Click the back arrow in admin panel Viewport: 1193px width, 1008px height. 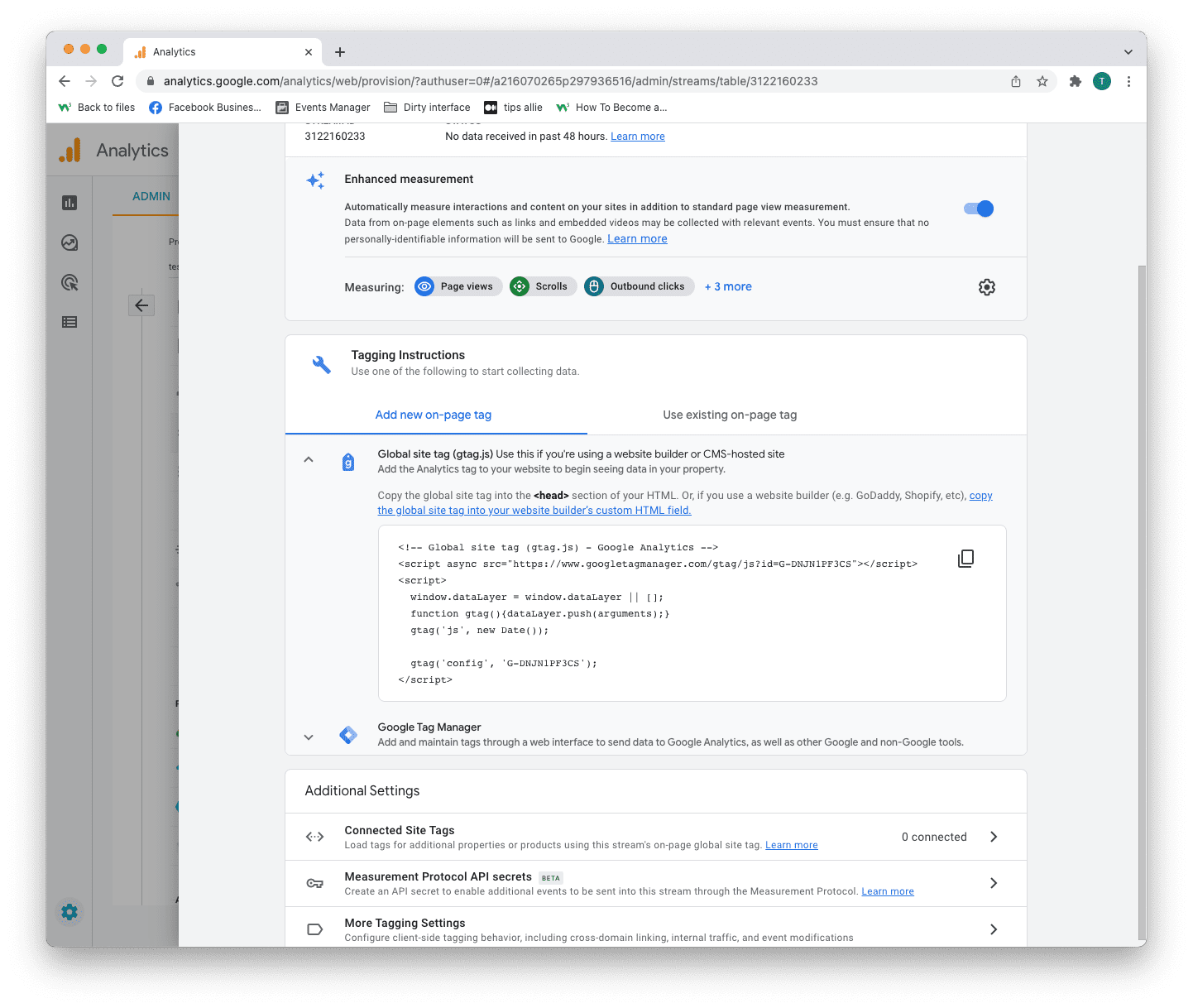(x=141, y=305)
